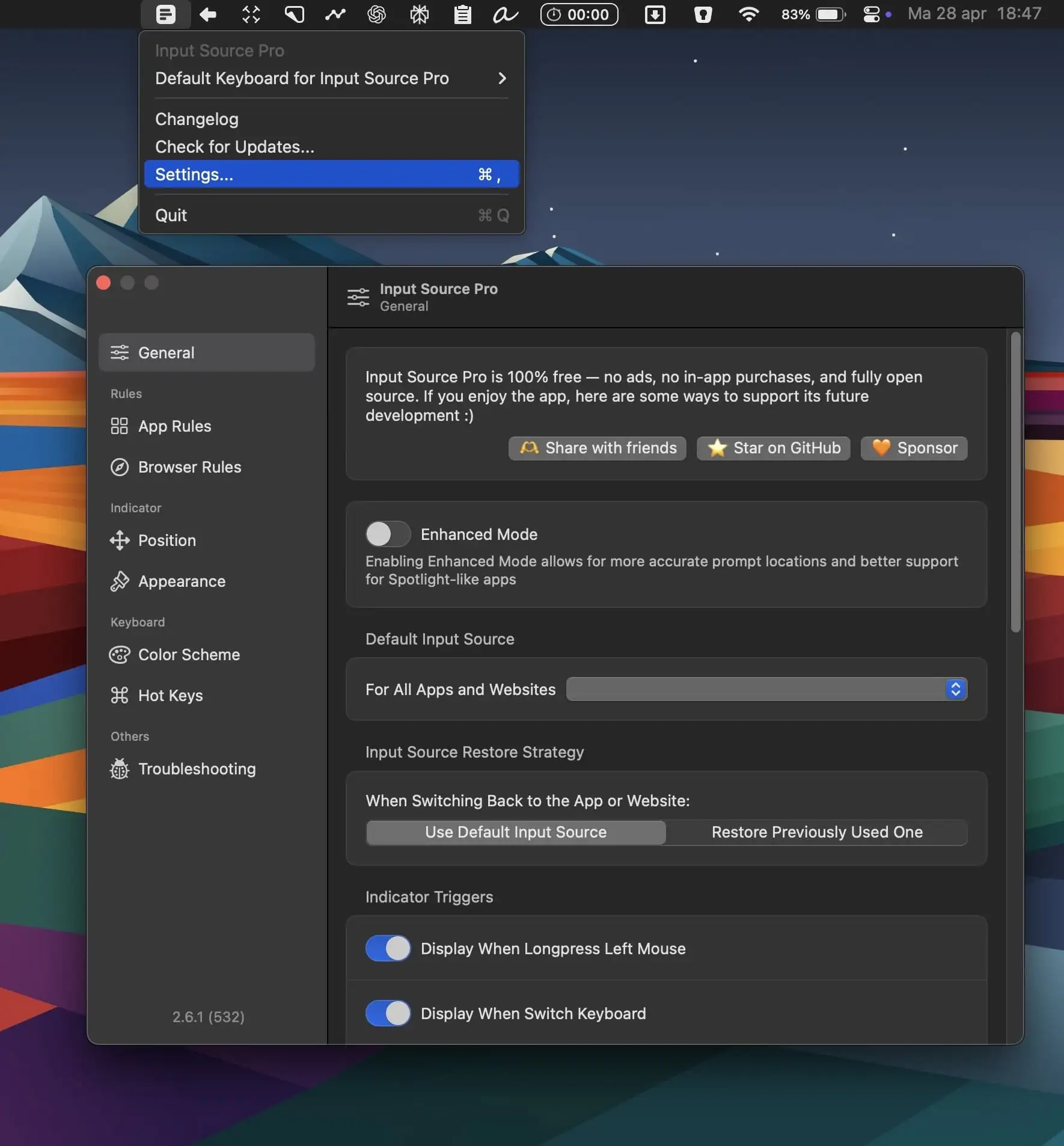Open Troubleshooting section
This screenshot has height=1146, width=1064.
207,768
